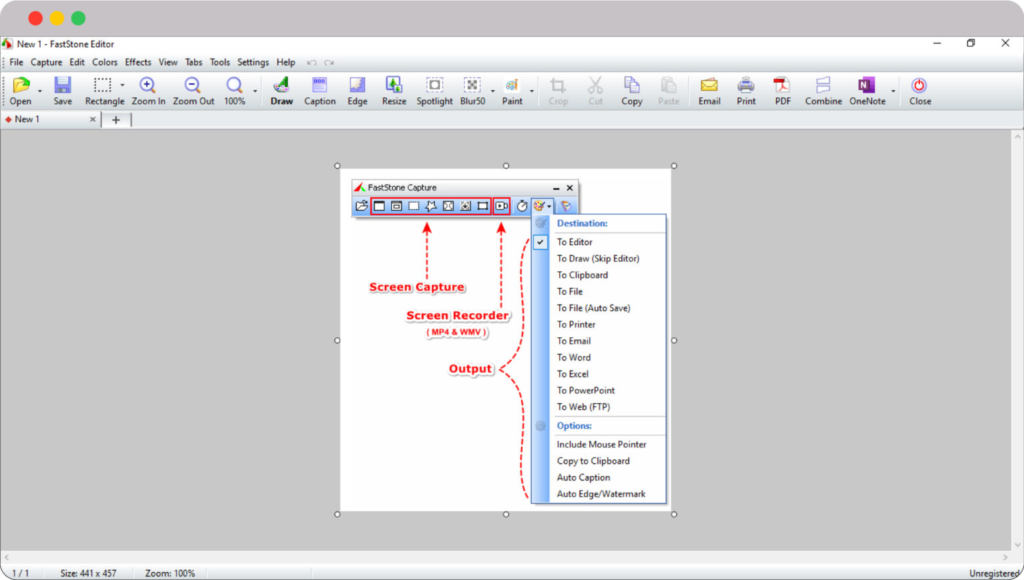Expand the Open button dropdown arrow
1024x580 pixels.
[x=40, y=91]
